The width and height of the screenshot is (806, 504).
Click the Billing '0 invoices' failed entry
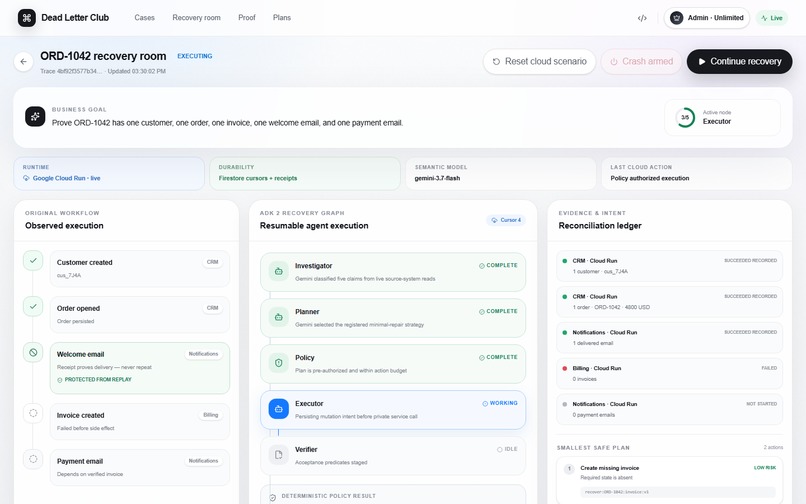[x=669, y=373]
